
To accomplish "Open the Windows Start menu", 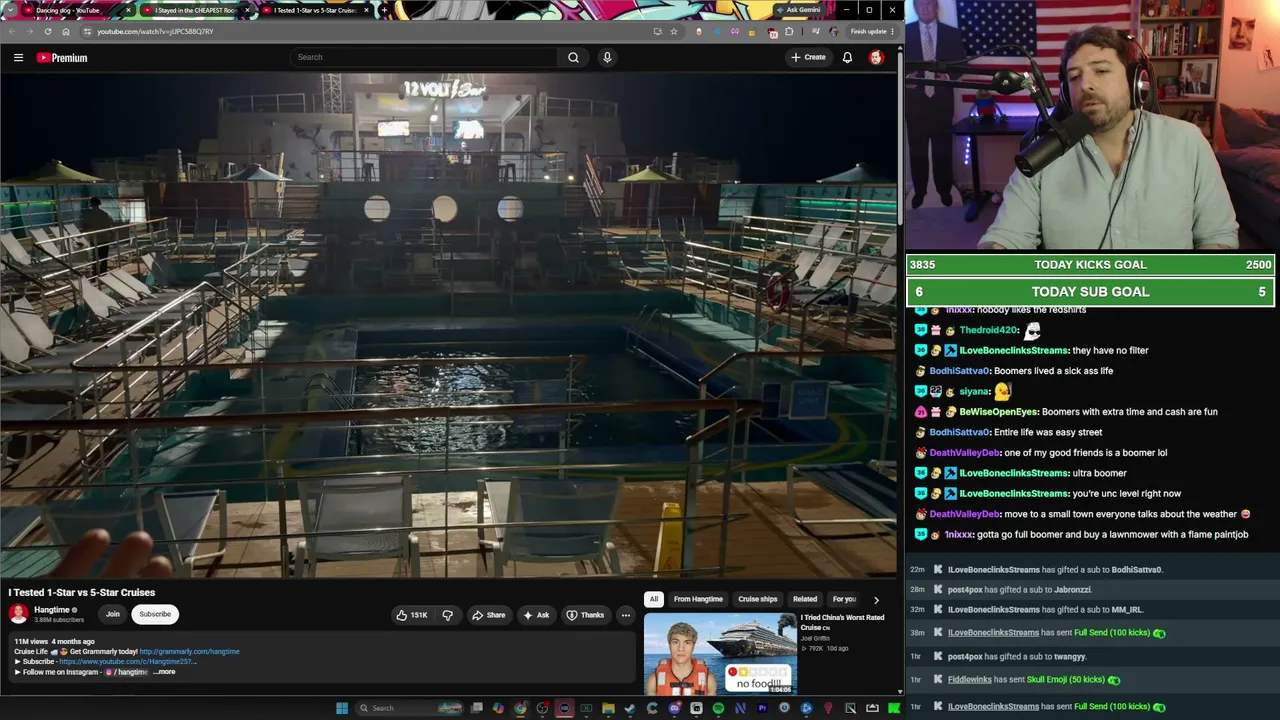I will pos(342,708).
